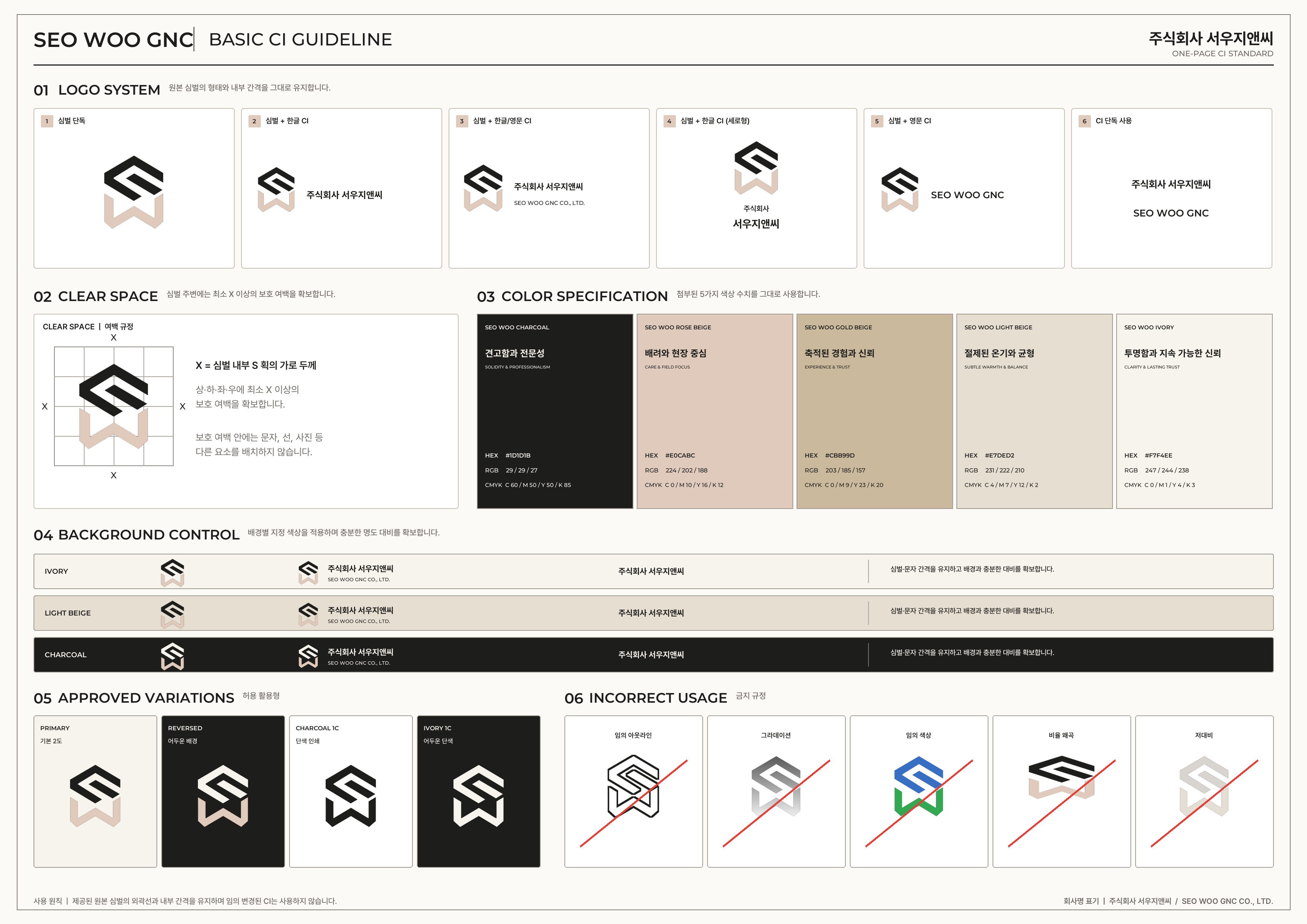Click the '02 CLEAR SPACE' heading
Viewport: 1307px width, 924px height.
tap(96, 297)
